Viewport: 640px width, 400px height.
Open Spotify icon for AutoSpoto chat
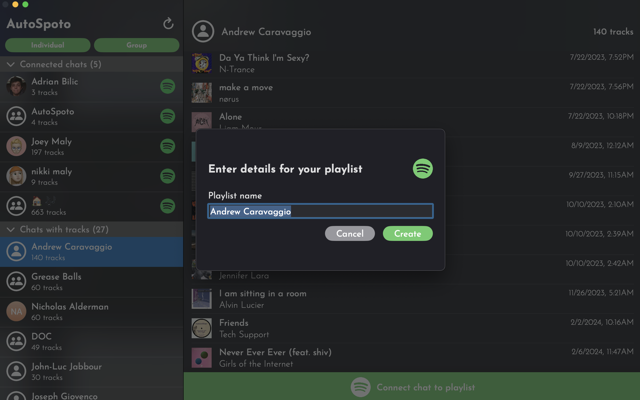(x=167, y=116)
